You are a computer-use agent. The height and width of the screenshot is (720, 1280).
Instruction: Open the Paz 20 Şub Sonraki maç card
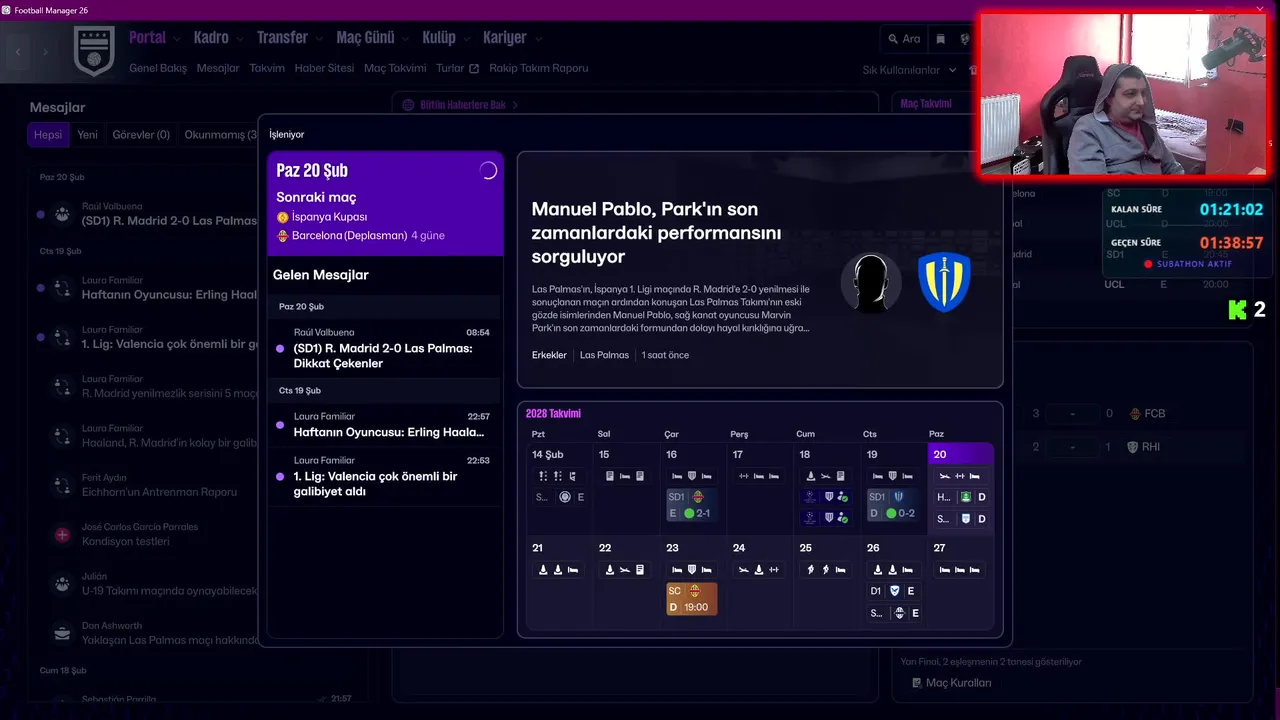385,204
